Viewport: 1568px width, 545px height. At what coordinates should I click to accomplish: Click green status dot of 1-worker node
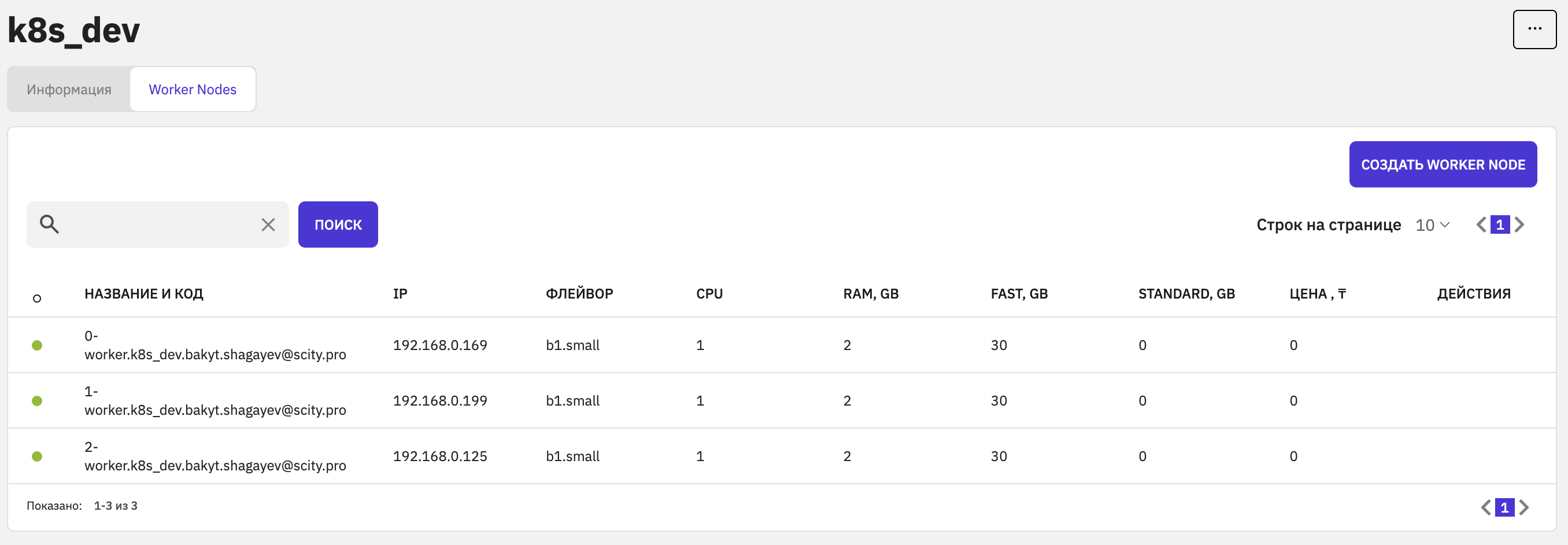[37, 401]
